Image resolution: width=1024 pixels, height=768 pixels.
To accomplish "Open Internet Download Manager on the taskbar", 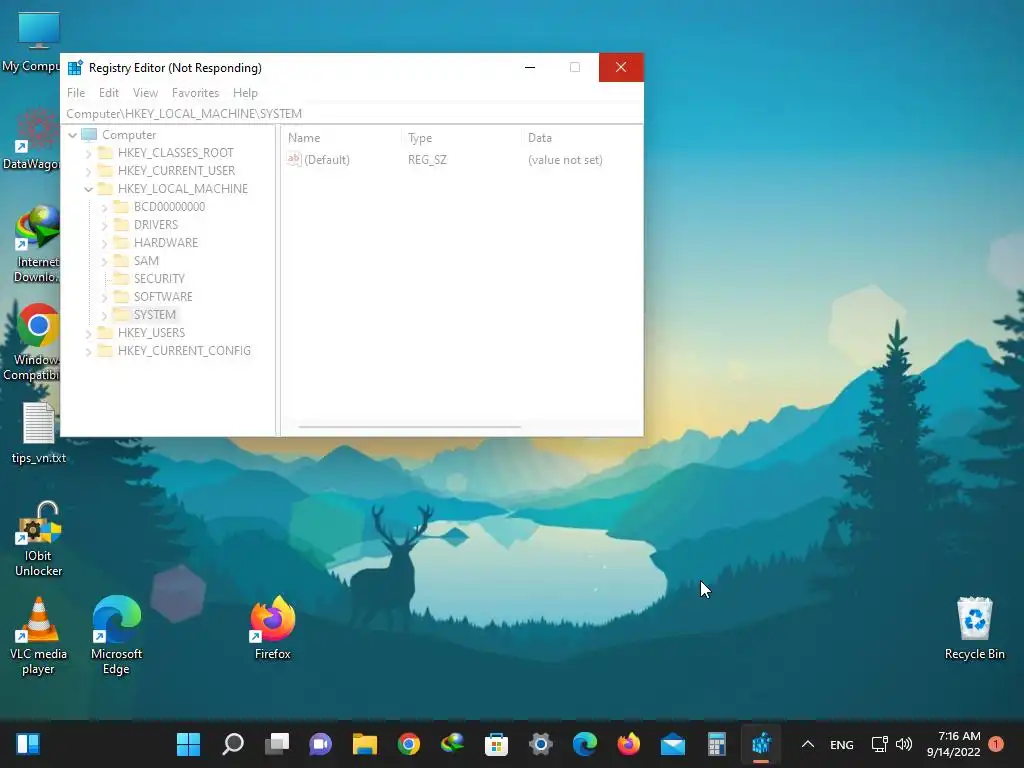I will [453, 744].
